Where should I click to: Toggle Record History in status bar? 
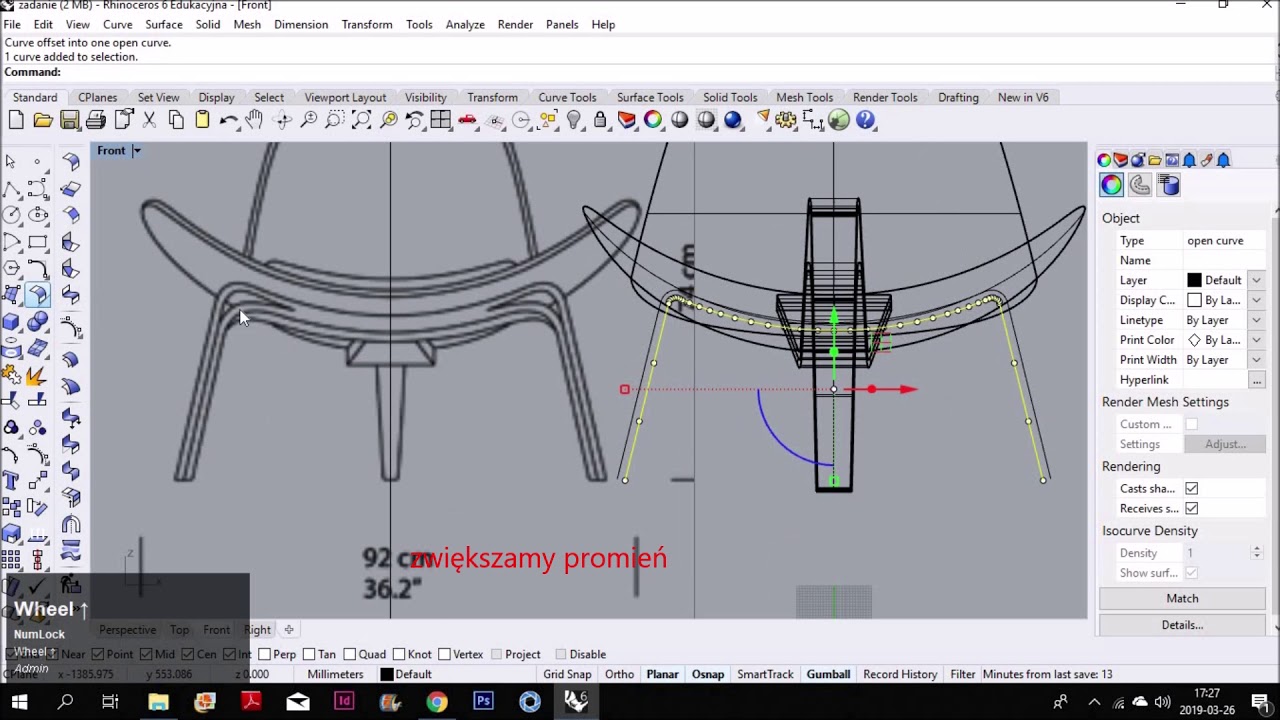(900, 674)
